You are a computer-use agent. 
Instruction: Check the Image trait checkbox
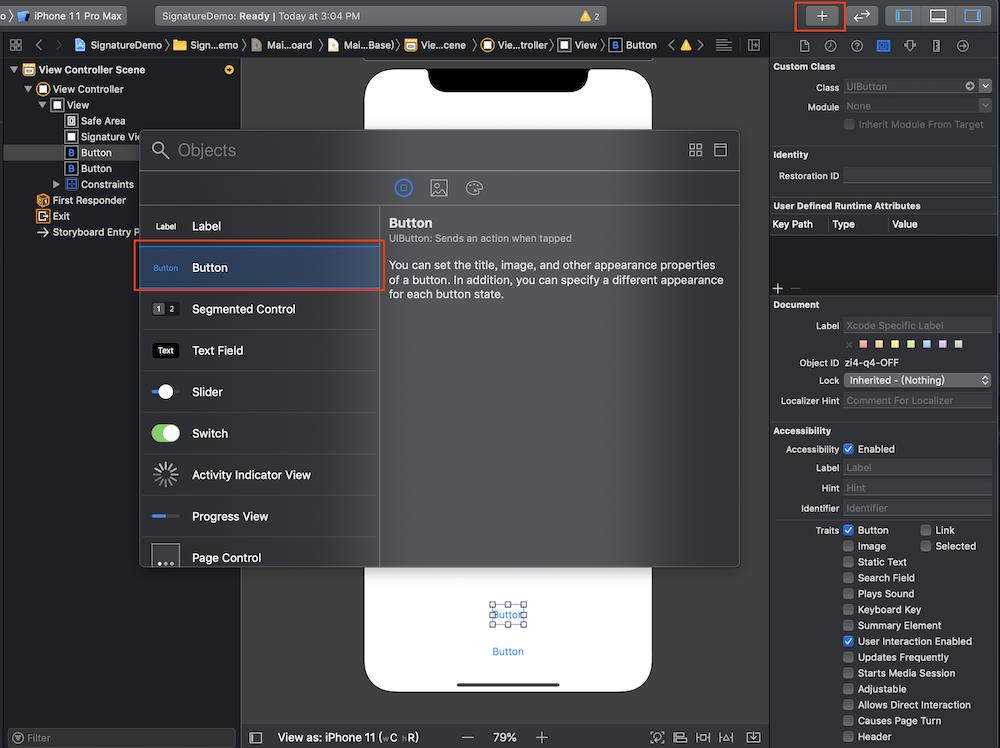click(848, 546)
